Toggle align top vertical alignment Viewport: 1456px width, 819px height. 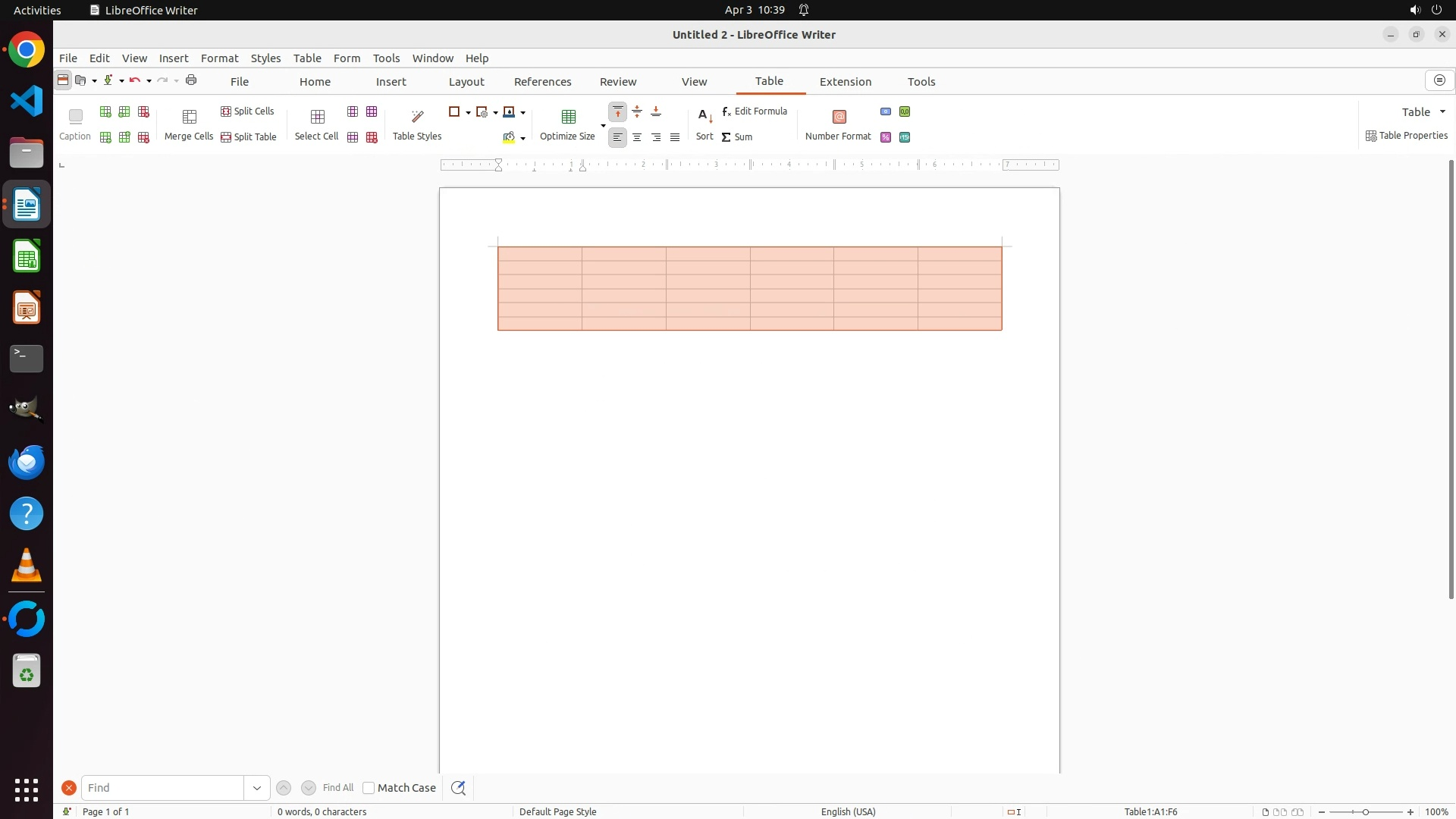pyautogui.click(x=618, y=112)
